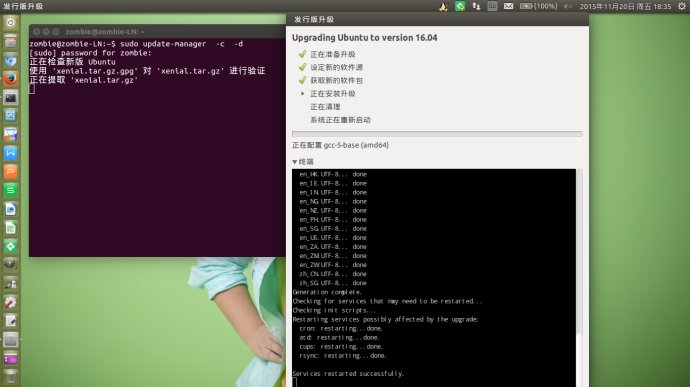This screenshot has height=387, width=690.
Task: Click the 正在清理 pending step
Action: point(325,107)
